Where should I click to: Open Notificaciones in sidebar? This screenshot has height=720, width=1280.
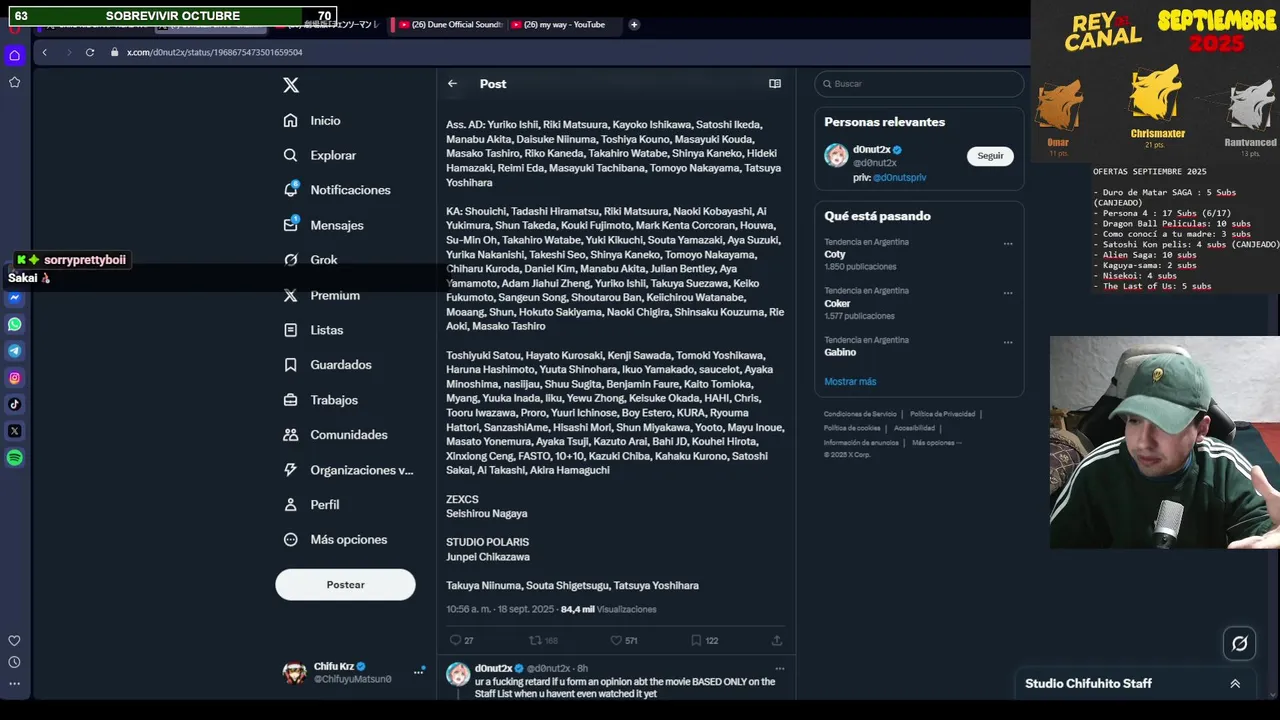(x=336, y=190)
